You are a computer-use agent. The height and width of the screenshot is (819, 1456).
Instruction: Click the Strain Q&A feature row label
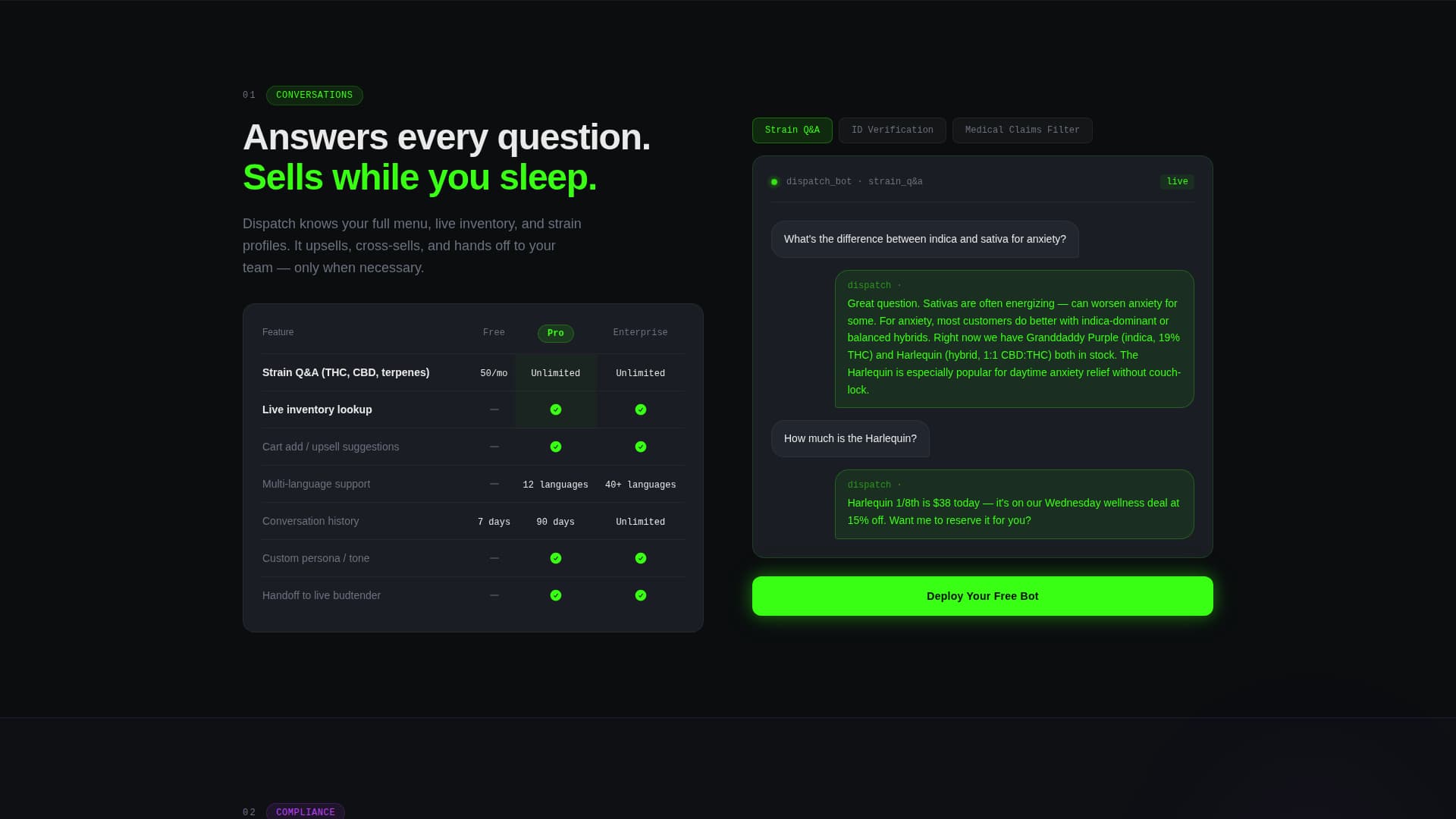pos(346,372)
